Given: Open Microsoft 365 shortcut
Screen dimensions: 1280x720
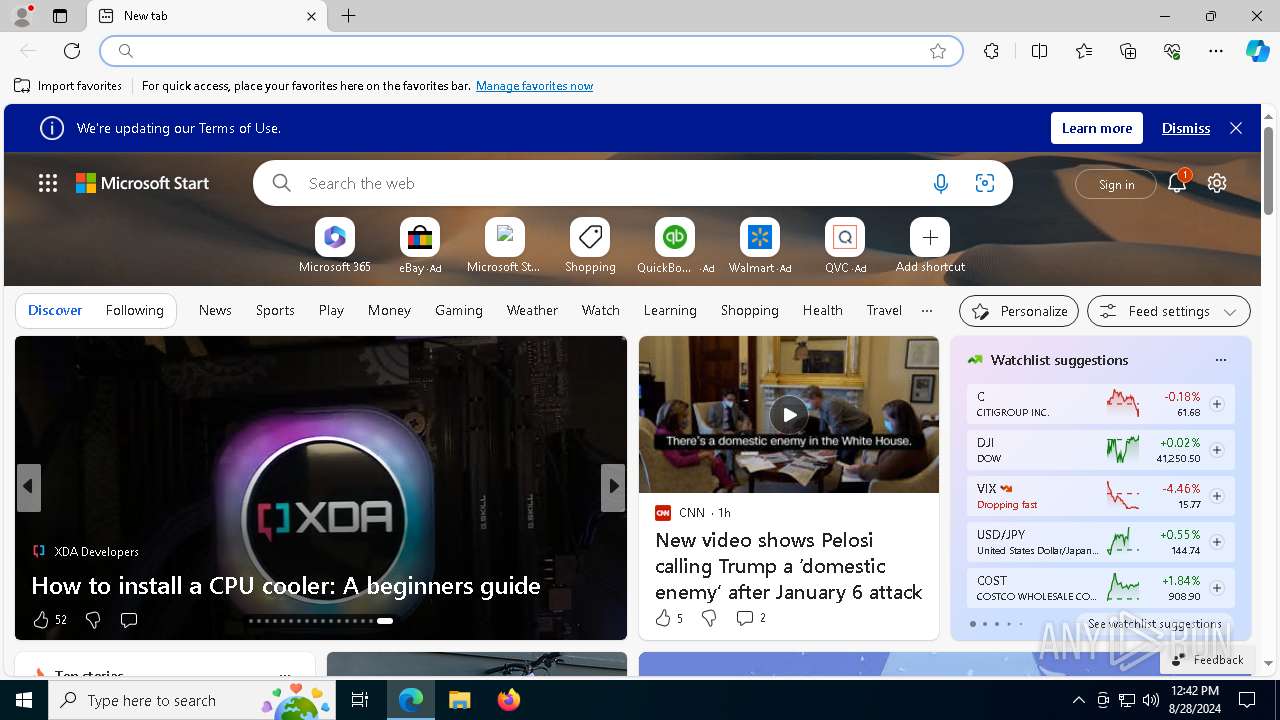Looking at the screenshot, I should 335,246.
